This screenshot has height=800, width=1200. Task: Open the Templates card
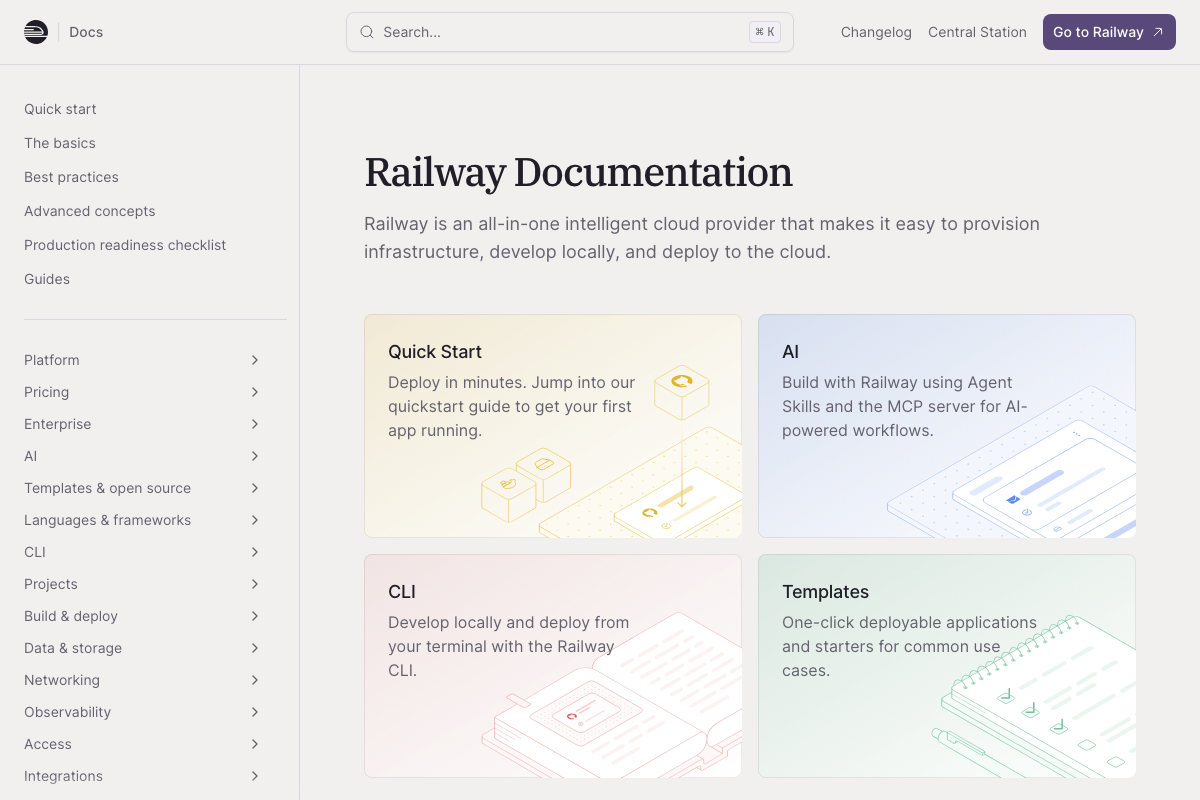pos(947,666)
